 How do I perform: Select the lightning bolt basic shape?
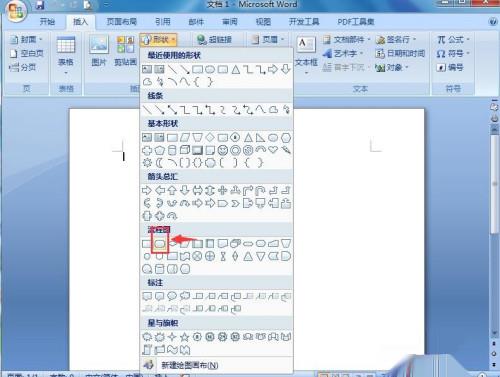286,150
